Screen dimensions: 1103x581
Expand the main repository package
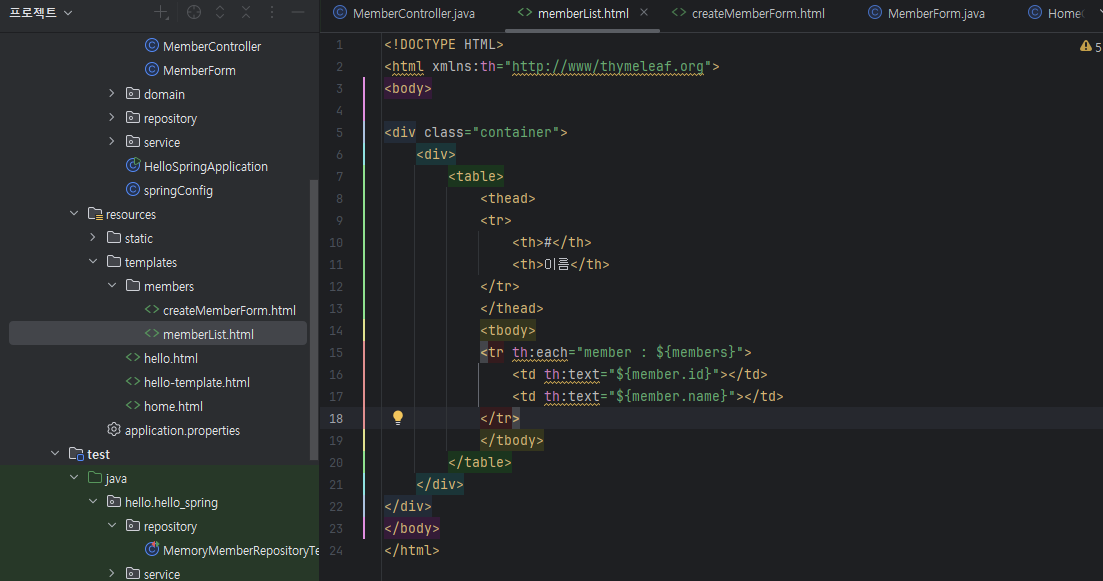112,117
